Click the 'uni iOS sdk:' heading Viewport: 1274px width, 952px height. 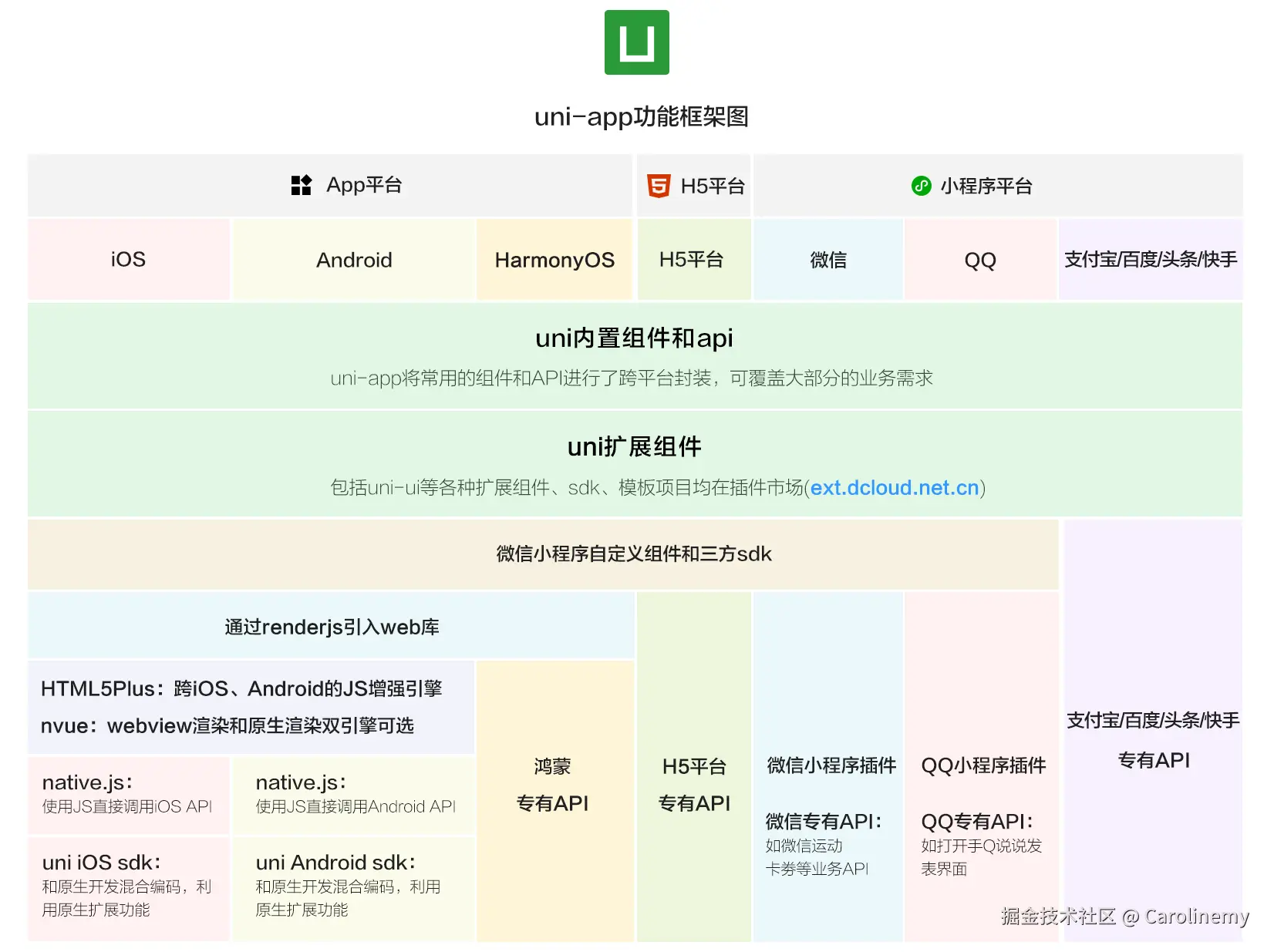[x=102, y=863]
